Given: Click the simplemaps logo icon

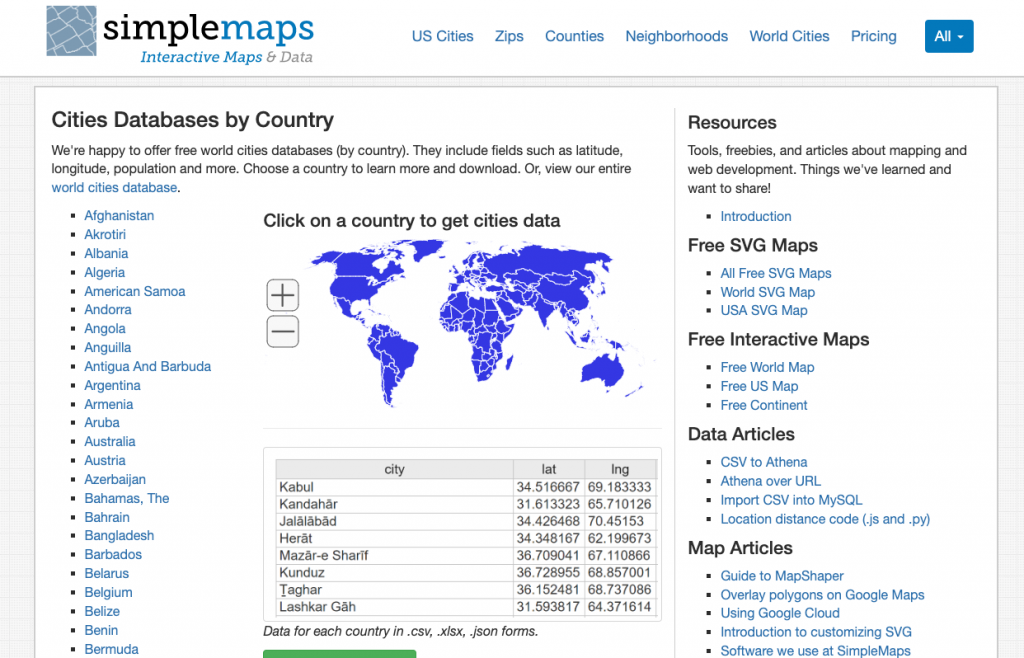Looking at the screenshot, I should 71,31.
